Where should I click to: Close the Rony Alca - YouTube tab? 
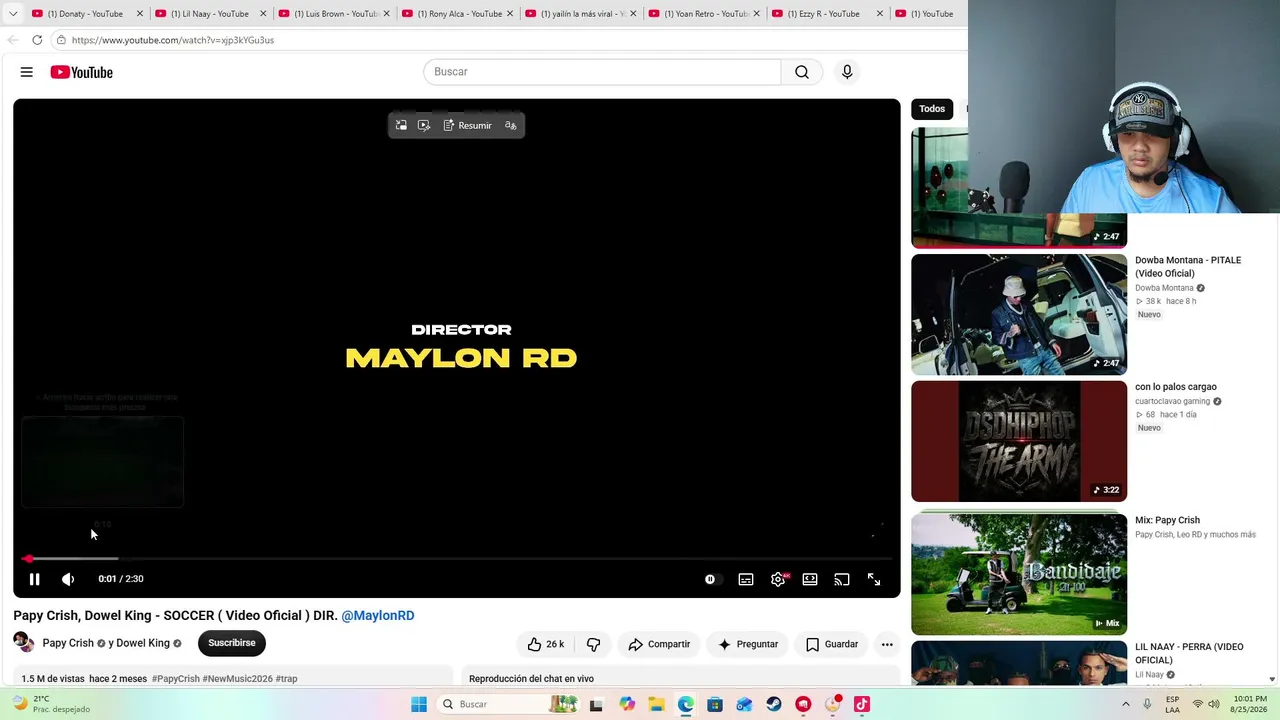[510, 14]
